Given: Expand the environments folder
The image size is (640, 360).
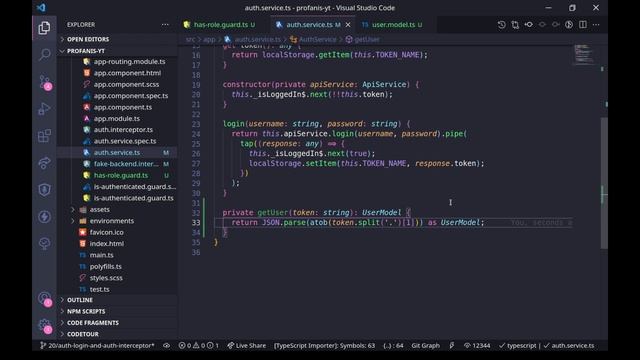Looking at the screenshot, I should click(x=117, y=221).
